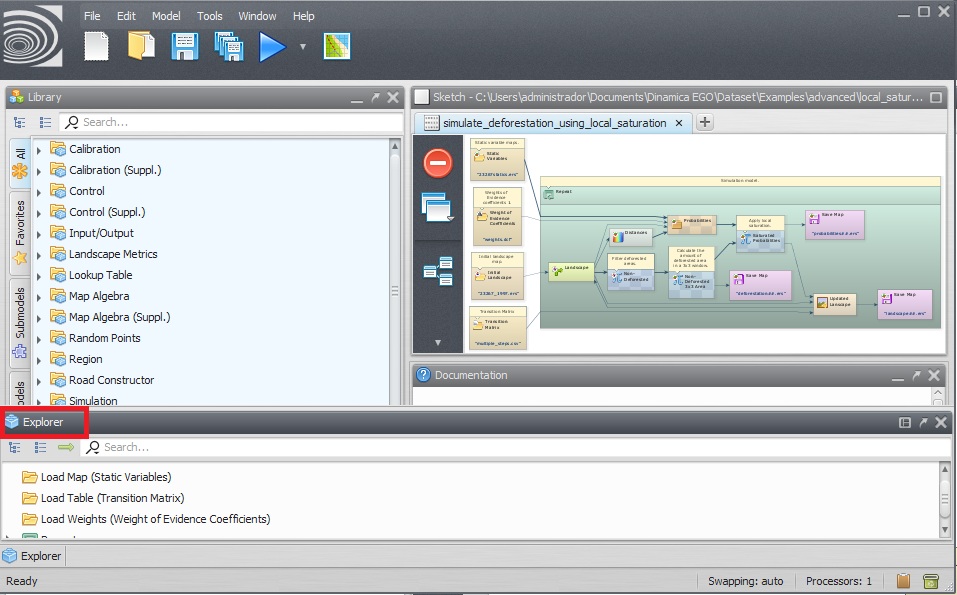957x595 pixels.
Task: Click the Save All multiple floppies icon
Action: click(229, 46)
